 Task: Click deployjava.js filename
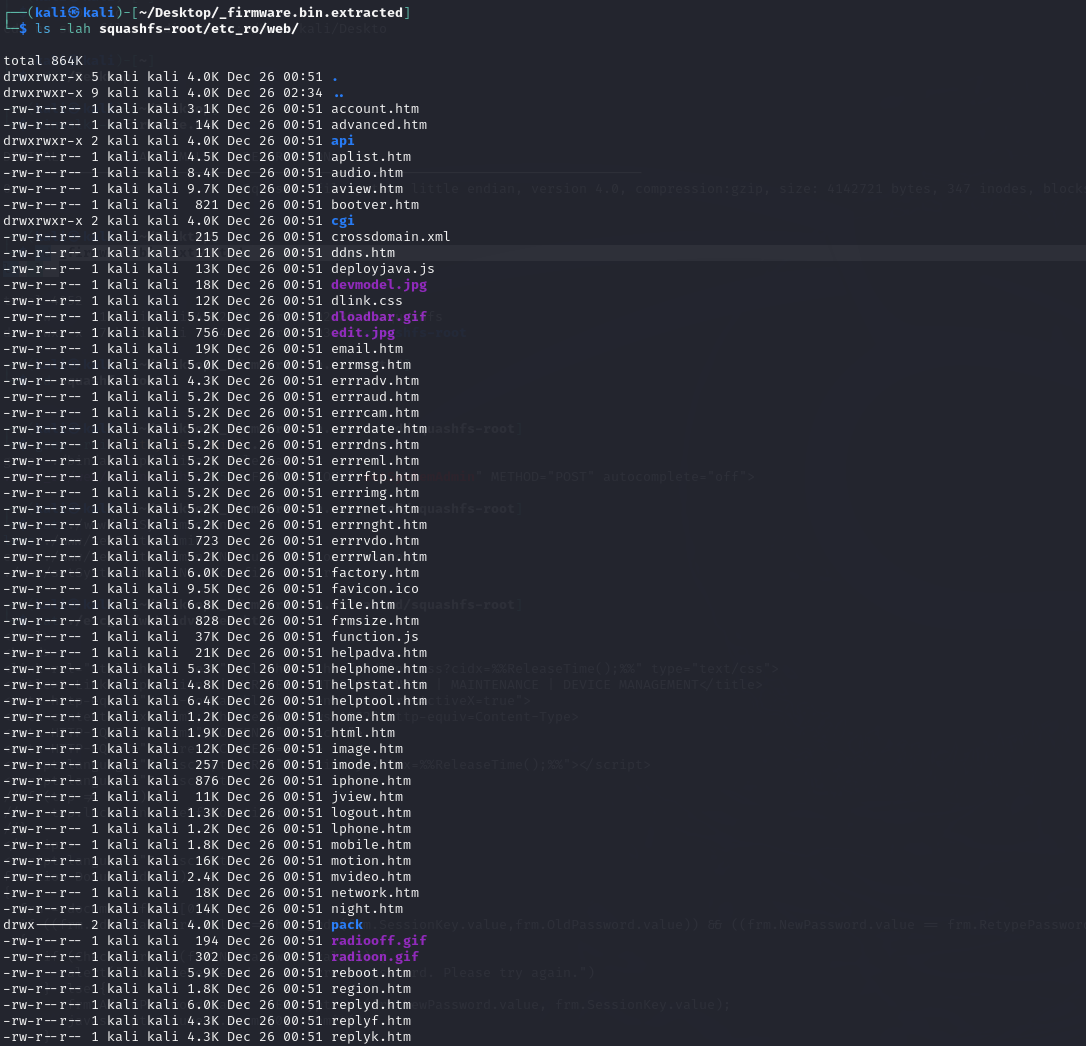coord(383,269)
